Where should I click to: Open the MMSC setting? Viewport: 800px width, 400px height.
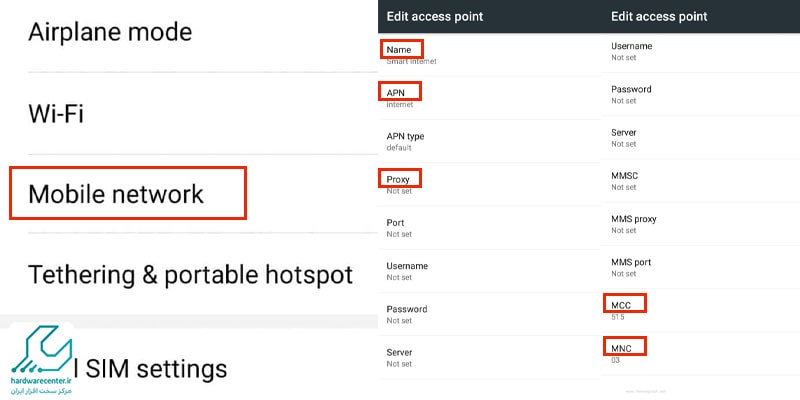point(700,181)
